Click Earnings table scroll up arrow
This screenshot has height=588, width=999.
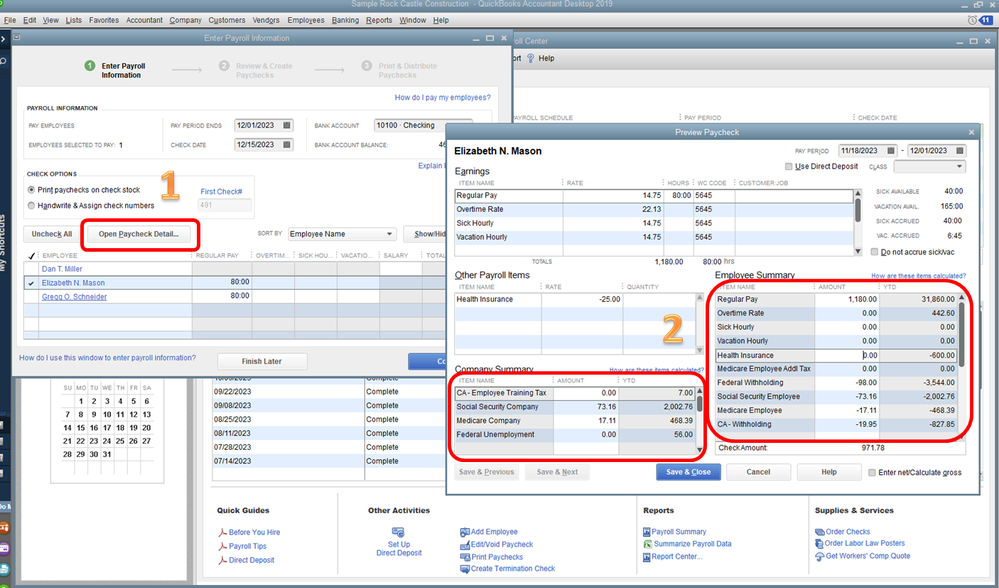[x=858, y=194]
